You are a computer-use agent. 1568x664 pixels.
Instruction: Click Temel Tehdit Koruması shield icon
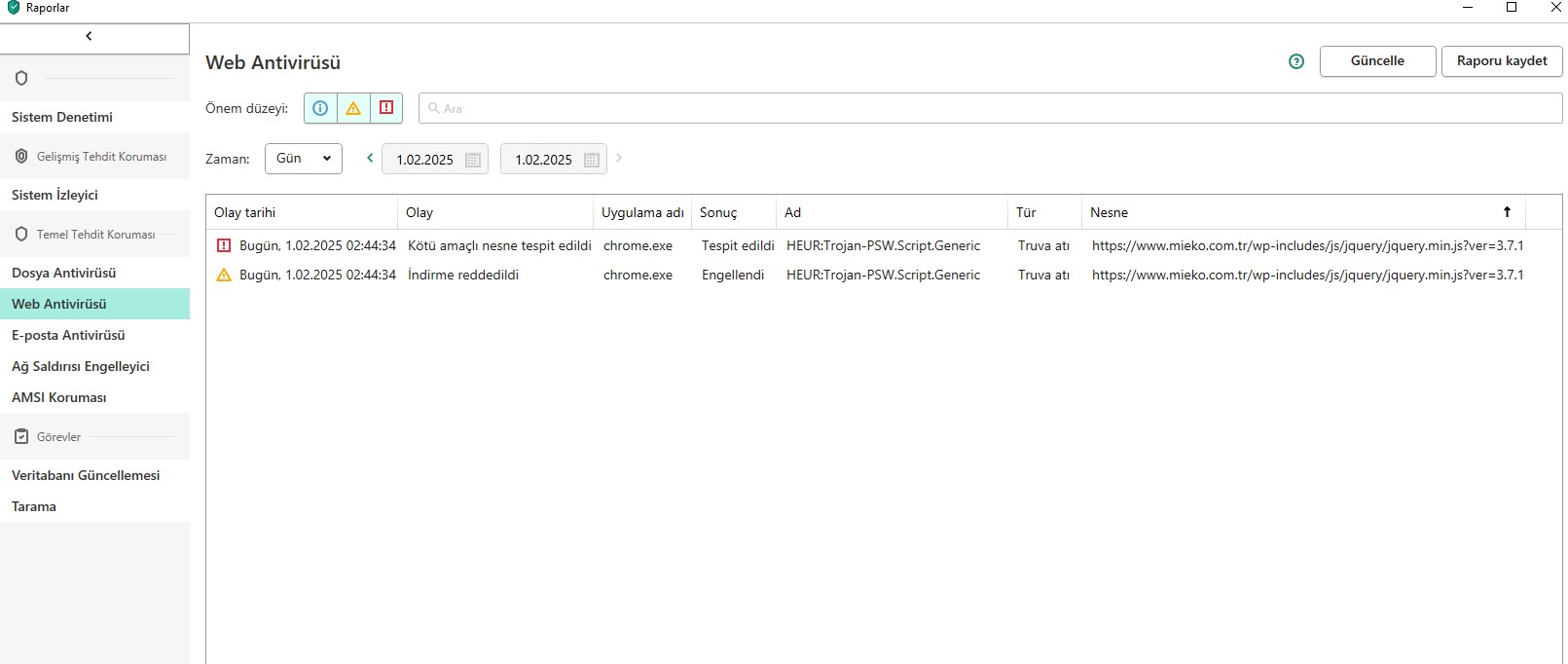pyautogui.click(x=21, y=234)
